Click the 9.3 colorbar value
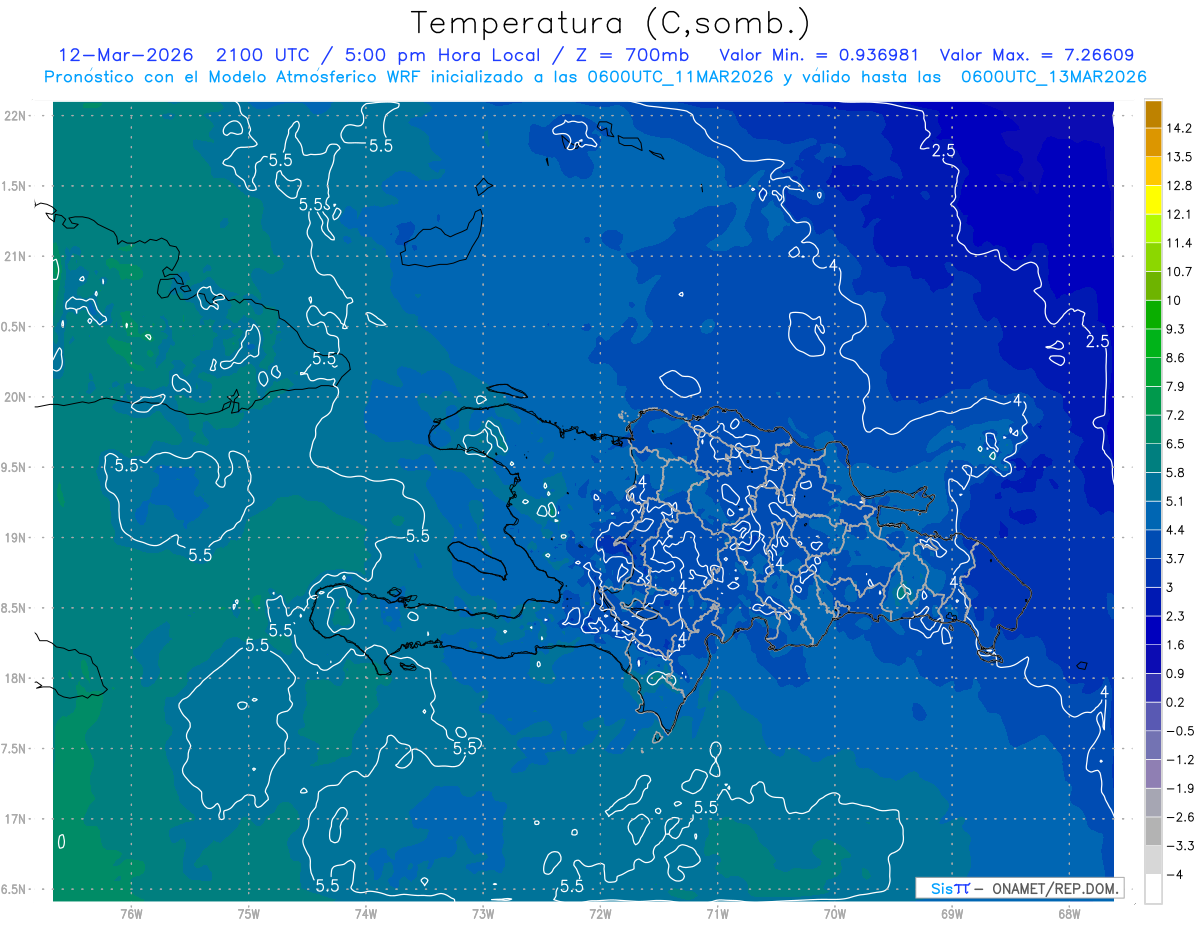The width and height of the screenshot is (1200, 927). [x=1178, y=329]
